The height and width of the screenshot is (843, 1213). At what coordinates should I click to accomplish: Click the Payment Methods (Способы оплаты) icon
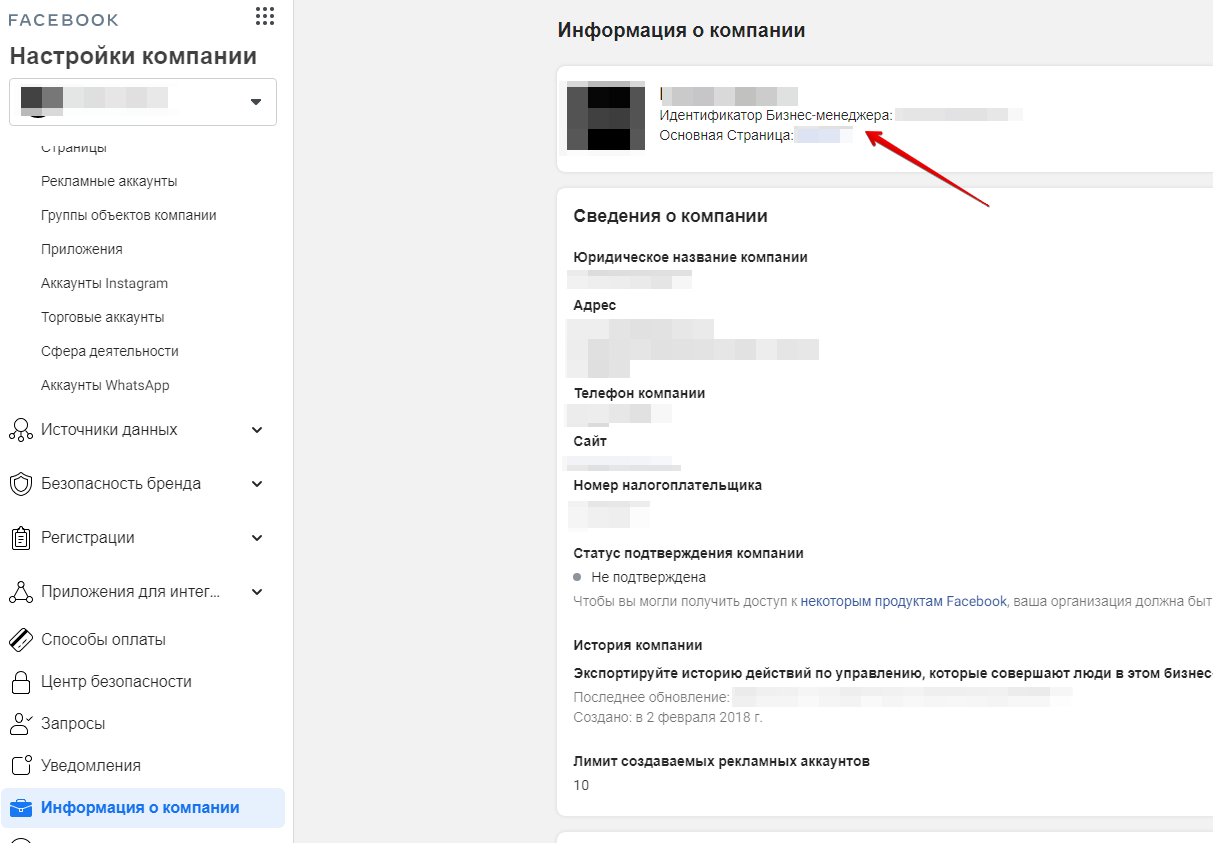(x=21, y=640)
